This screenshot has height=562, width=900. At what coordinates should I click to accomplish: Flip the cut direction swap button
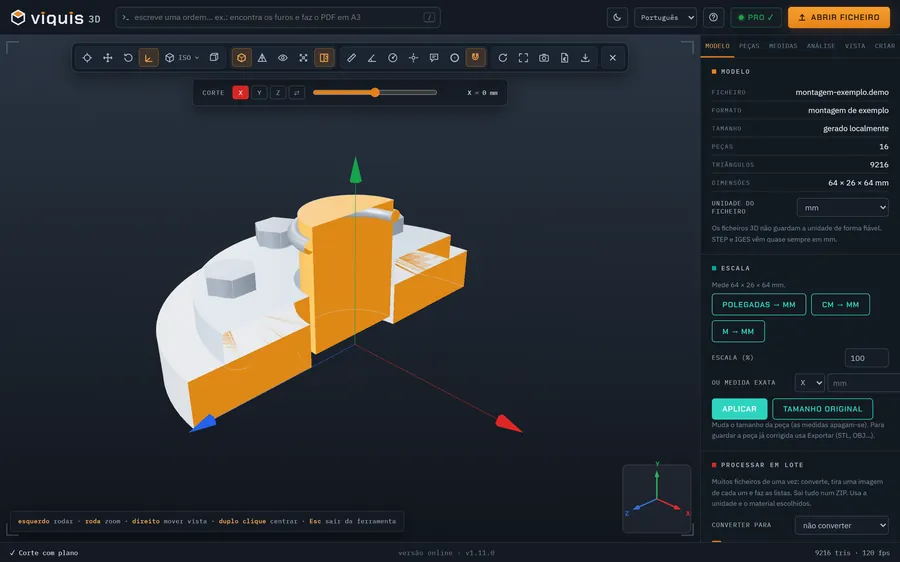coord(297,92)
